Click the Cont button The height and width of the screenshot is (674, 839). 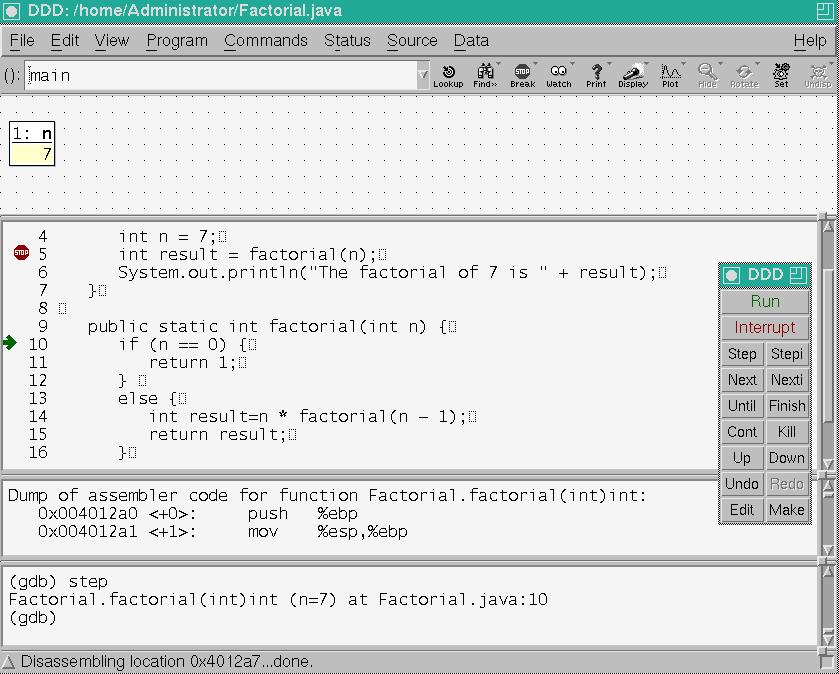pyautogui.click(x=742, y=432)
